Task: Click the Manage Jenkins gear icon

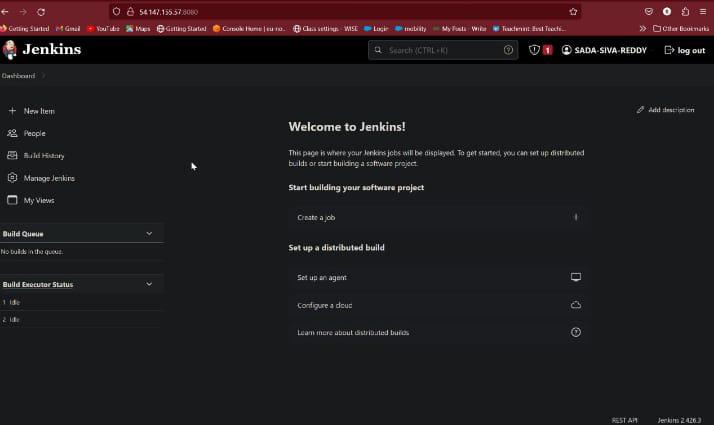Action: point(12,178)
